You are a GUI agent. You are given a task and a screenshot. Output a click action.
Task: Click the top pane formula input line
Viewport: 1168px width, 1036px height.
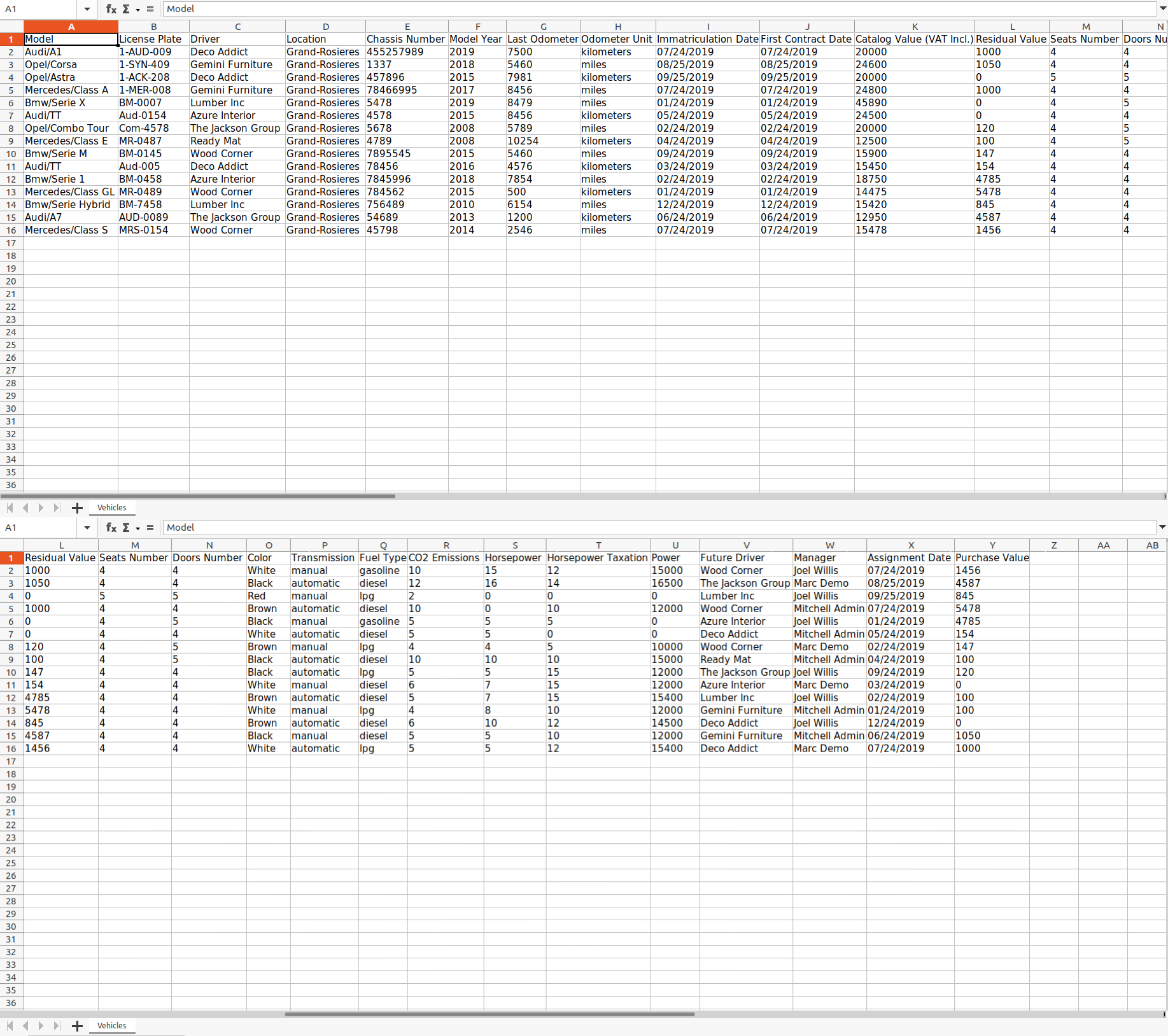tap(659, 9)
